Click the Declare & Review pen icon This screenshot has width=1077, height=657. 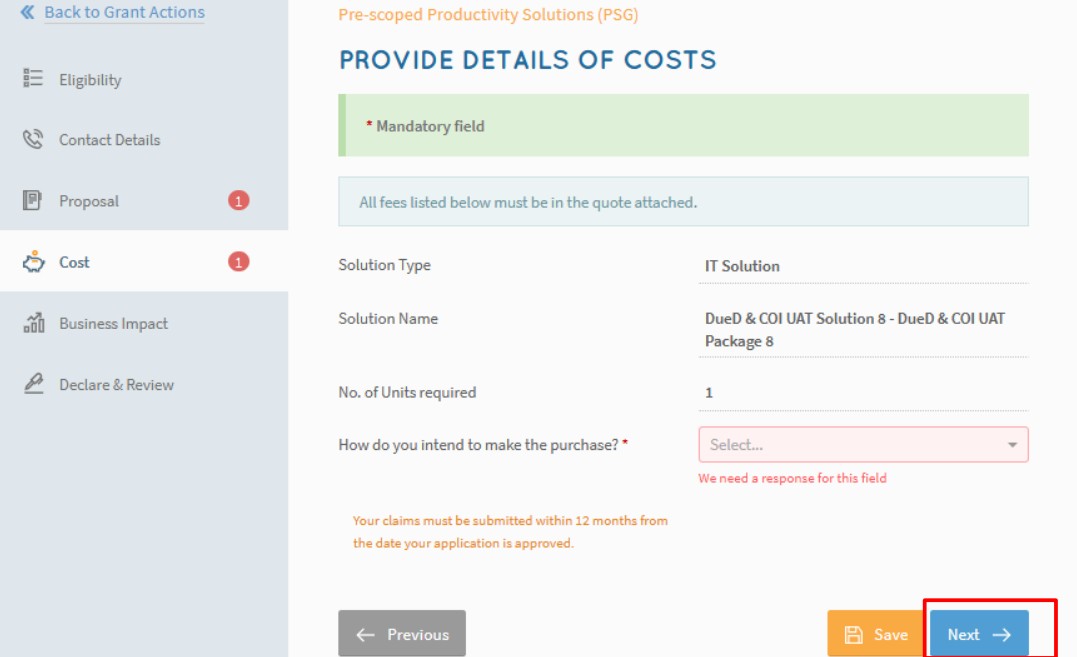pyautogui.click(x=33, y=384)
